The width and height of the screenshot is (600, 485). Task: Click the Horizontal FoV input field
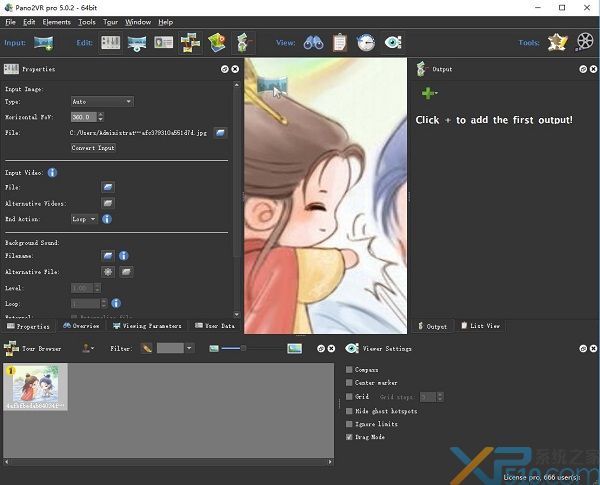(84, 117)
